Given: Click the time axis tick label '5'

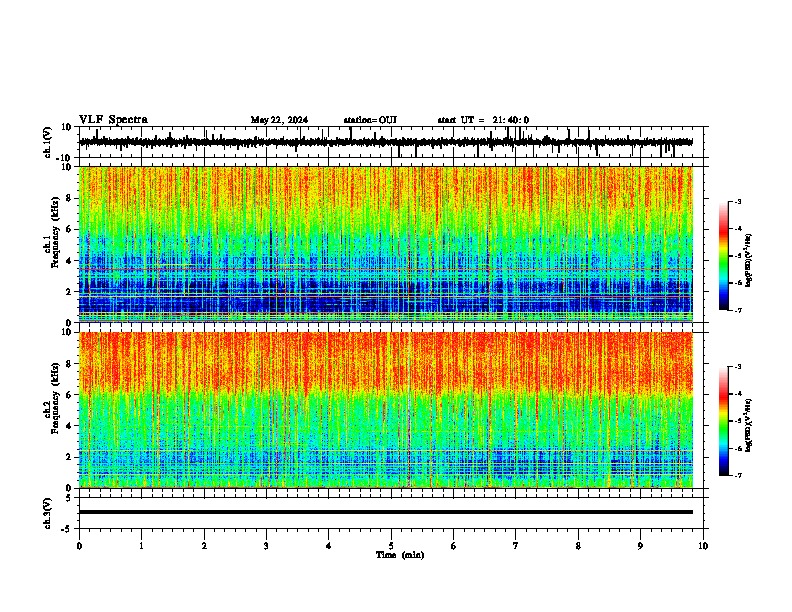Looking at the screenshot, I should [x=391, y=546].
